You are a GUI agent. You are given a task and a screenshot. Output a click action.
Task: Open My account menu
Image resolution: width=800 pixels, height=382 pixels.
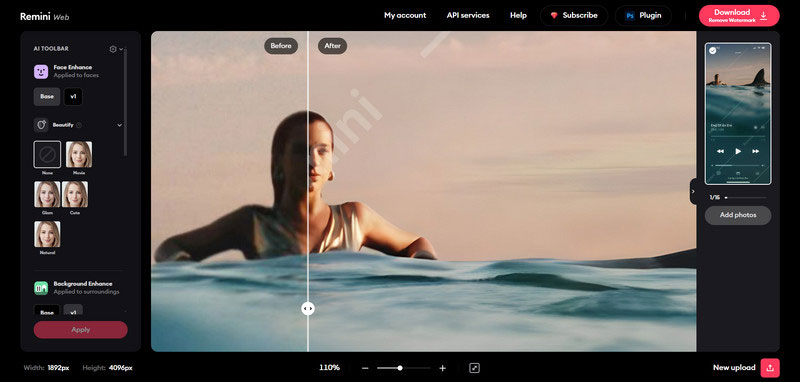[x=405, y=15]
